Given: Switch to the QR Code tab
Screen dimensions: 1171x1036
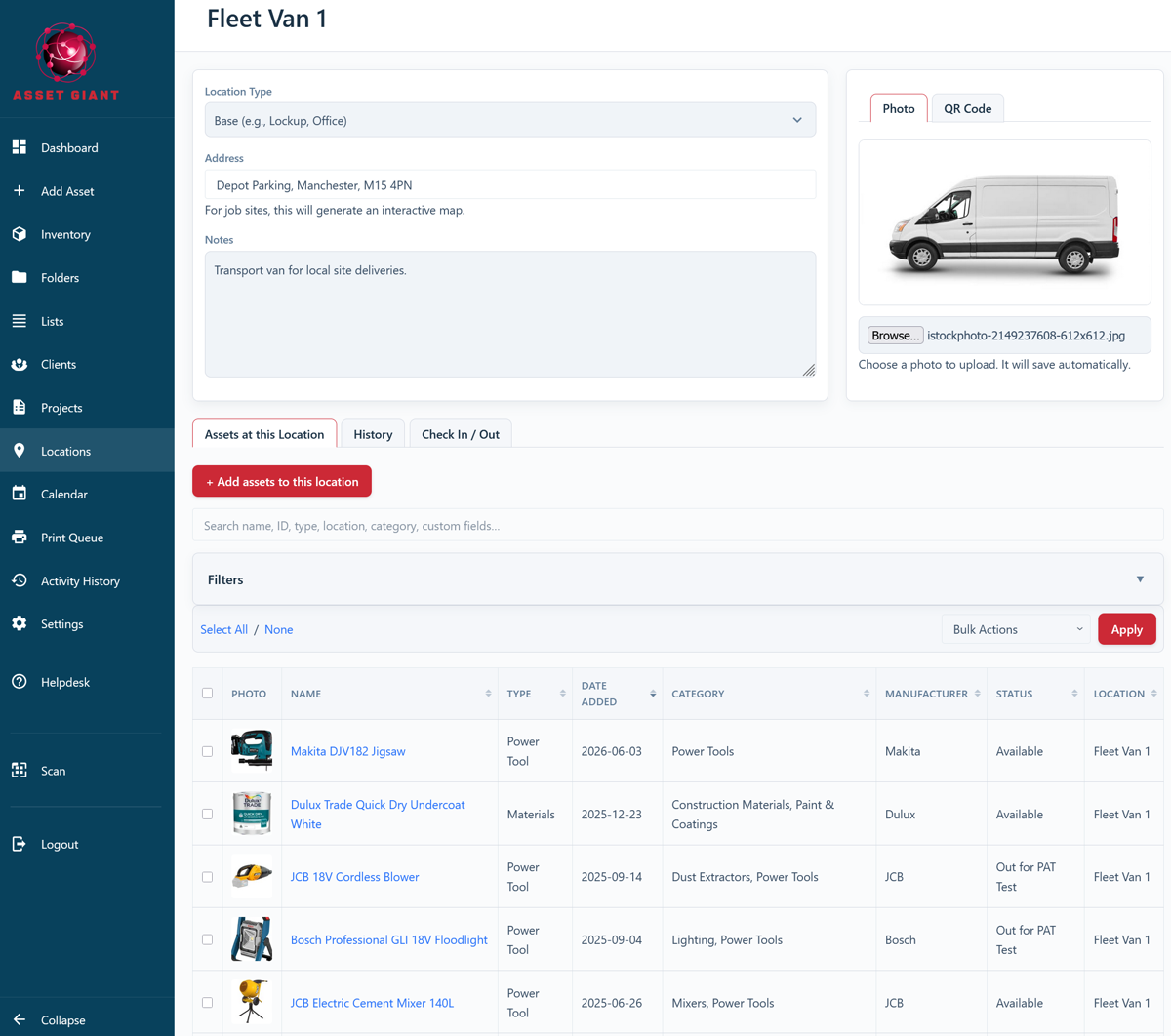Looking at the screenshot, I should pos(967,108).
